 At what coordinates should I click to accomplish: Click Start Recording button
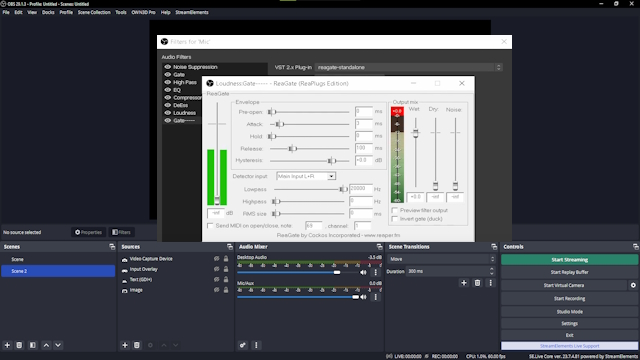pyautogui.click(x=569, y=298)
